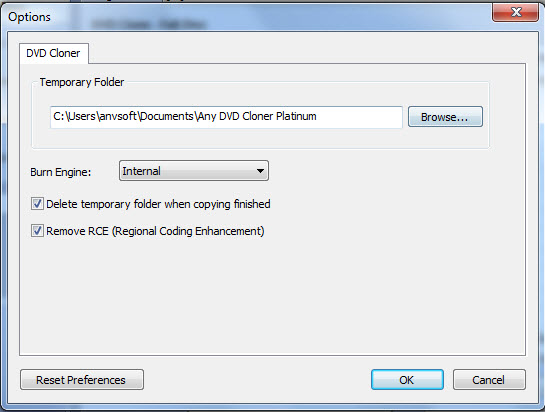Open the Browse... folder picker
This screenshot has height=412, width=545.
445,117
